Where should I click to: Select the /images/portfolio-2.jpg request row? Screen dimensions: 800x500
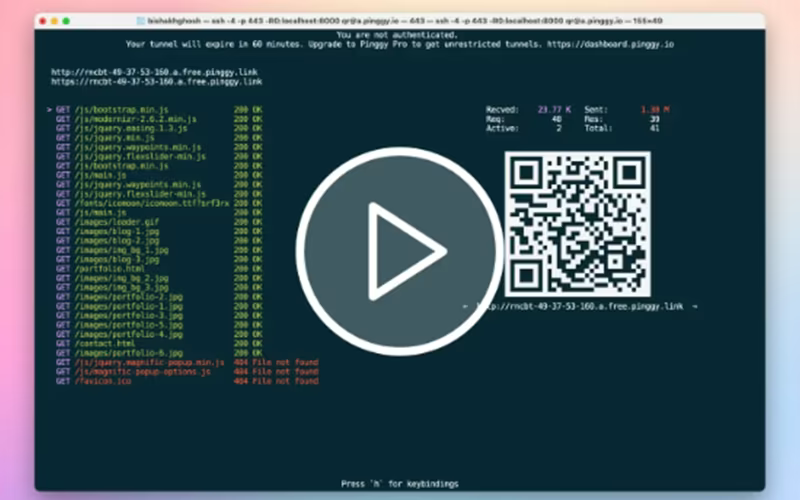point(159,296)
